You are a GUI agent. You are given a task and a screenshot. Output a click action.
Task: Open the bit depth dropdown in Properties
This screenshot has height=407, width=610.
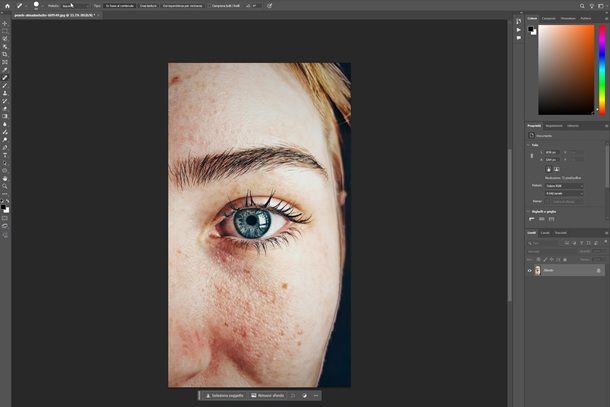(x=564, y=193)
